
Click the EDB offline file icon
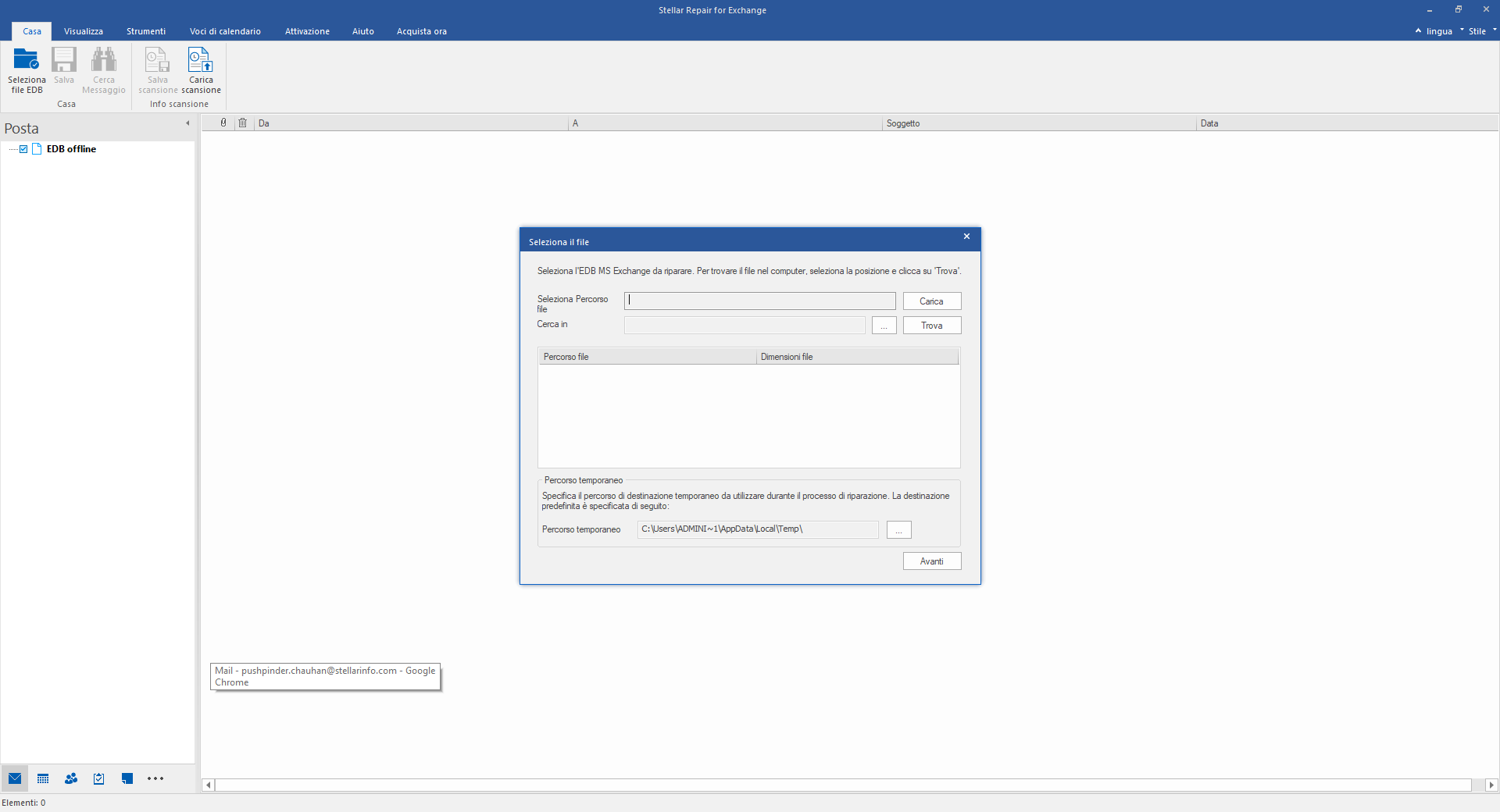(x=37, y=149)
